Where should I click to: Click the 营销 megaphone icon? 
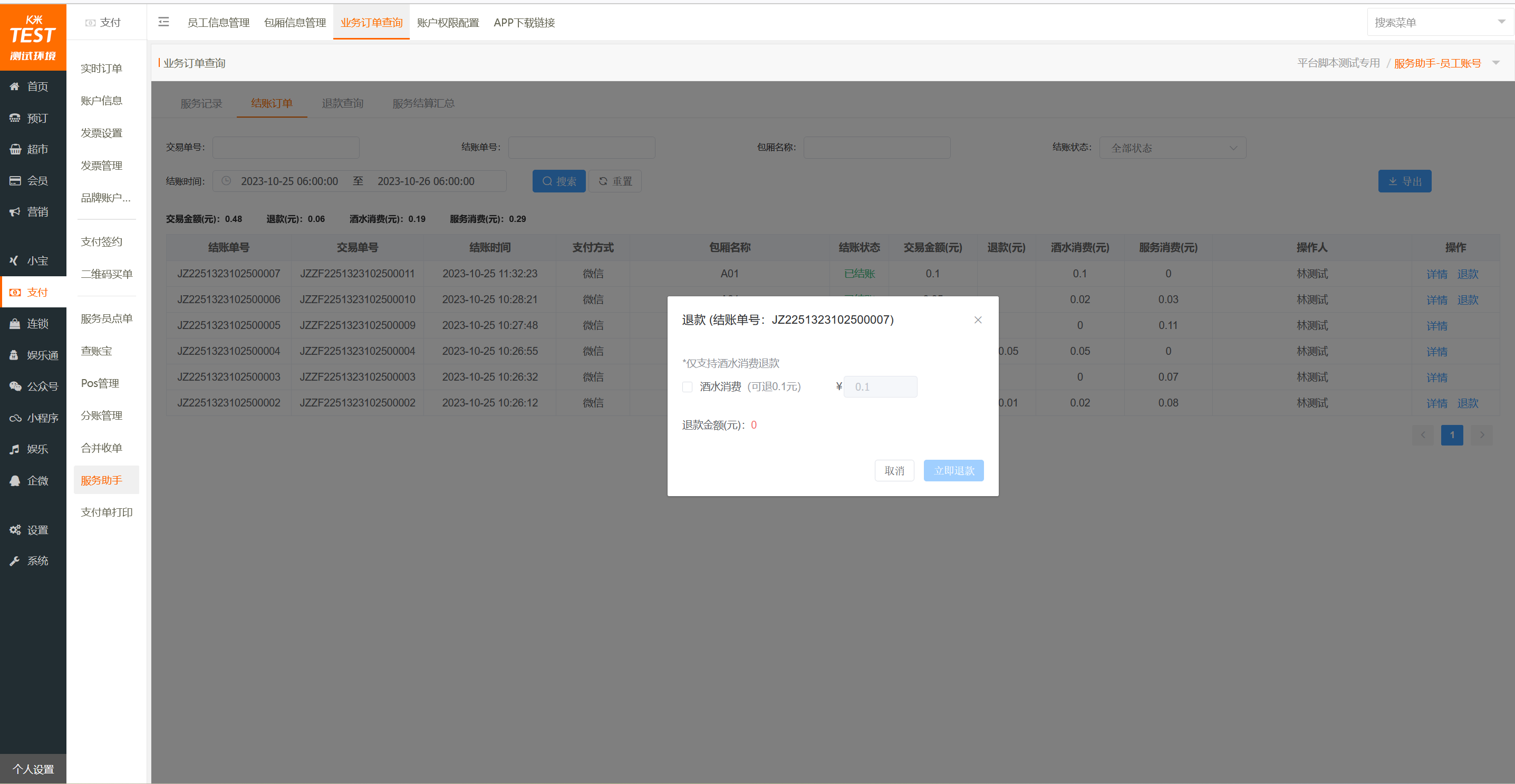15,212
